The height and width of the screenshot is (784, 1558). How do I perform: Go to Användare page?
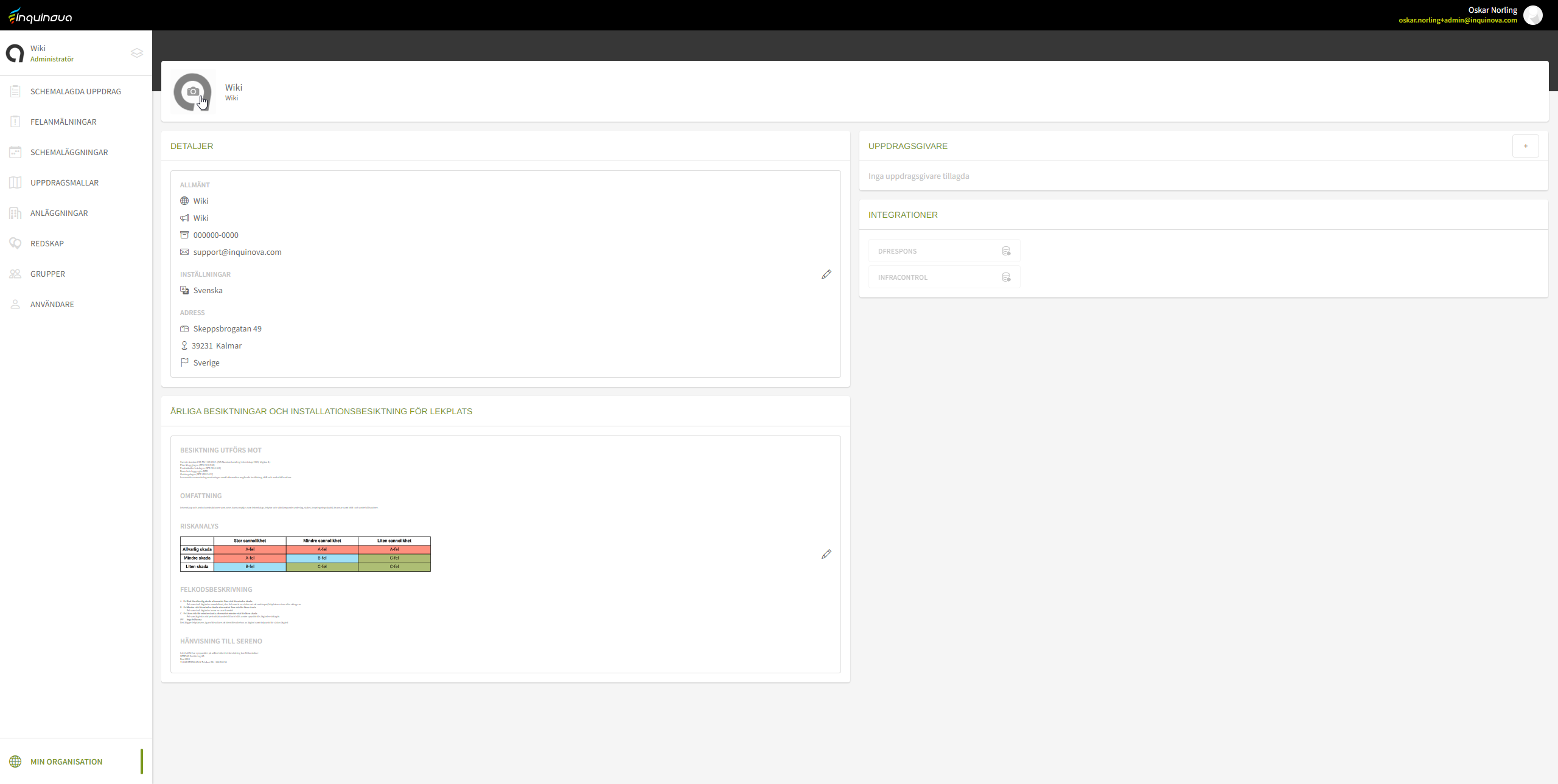[x=52, y=304]
